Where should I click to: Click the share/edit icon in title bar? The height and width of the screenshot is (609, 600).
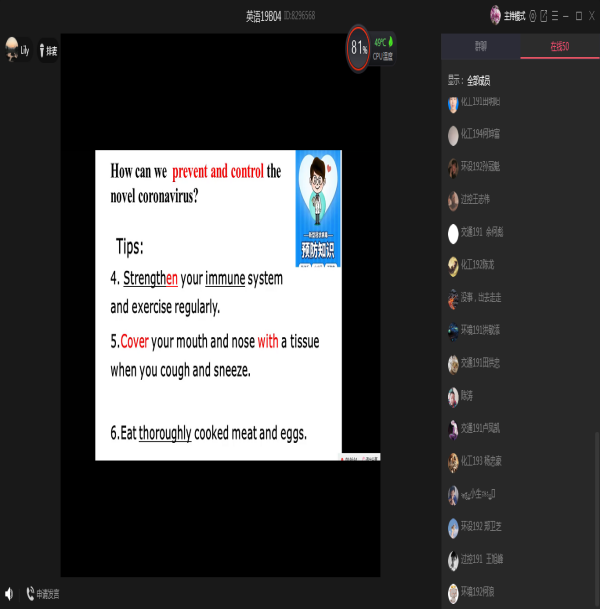[x=543, y=15]
